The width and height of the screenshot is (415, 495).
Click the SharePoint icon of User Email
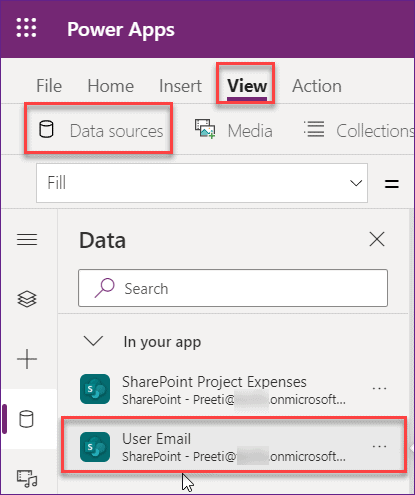point(95,447)
